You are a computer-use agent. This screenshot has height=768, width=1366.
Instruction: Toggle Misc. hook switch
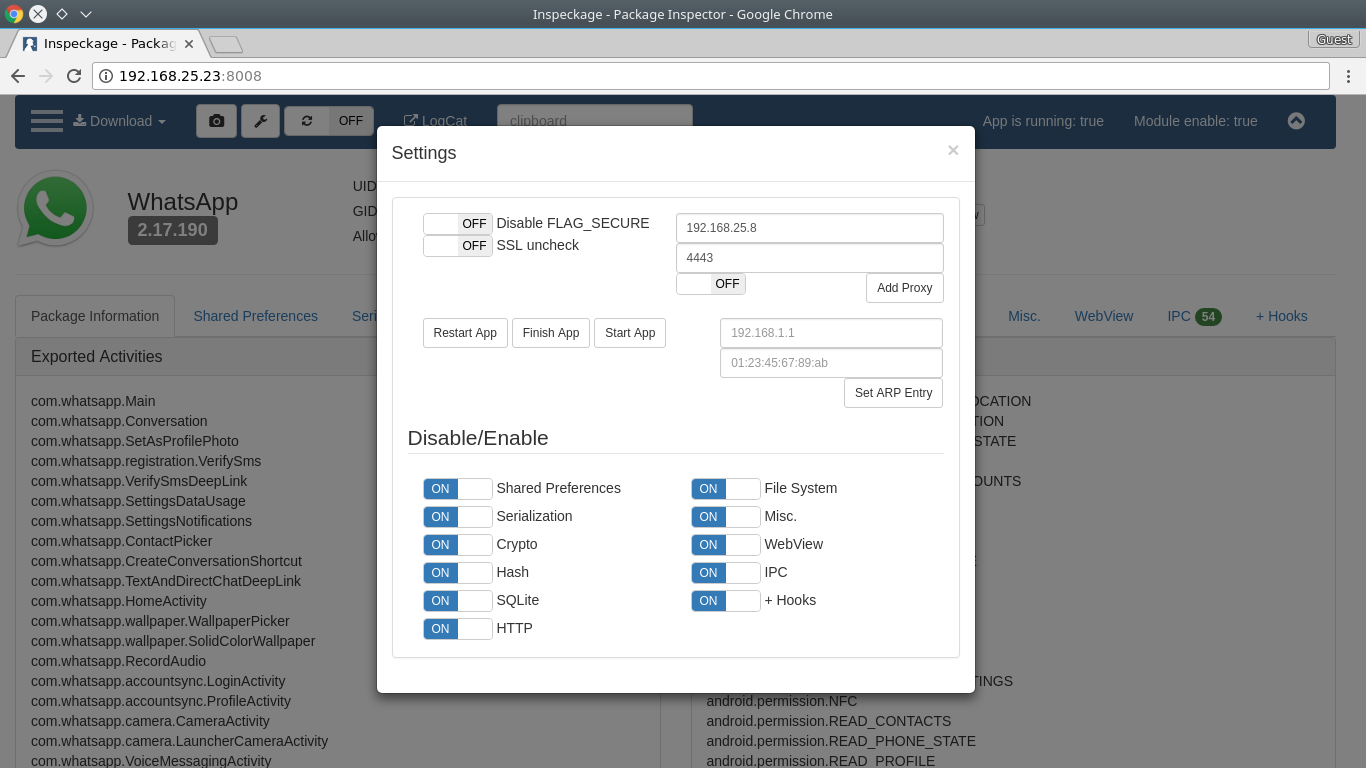pyautogui.click(x=726, y=517)
